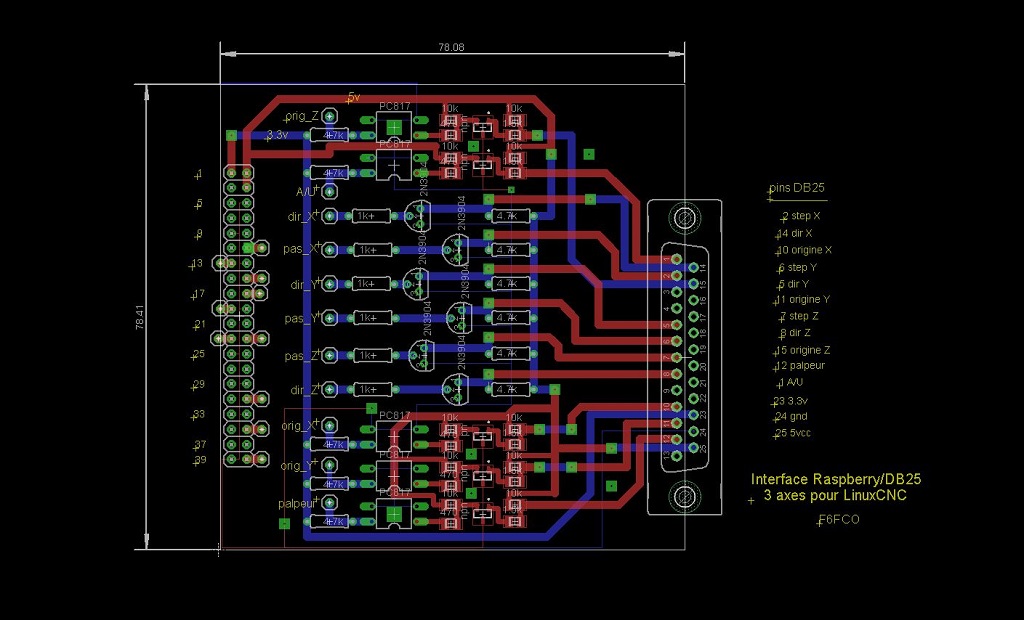
Task: Select the DB25 connector top mounting hole
Action: coord(684,218)
